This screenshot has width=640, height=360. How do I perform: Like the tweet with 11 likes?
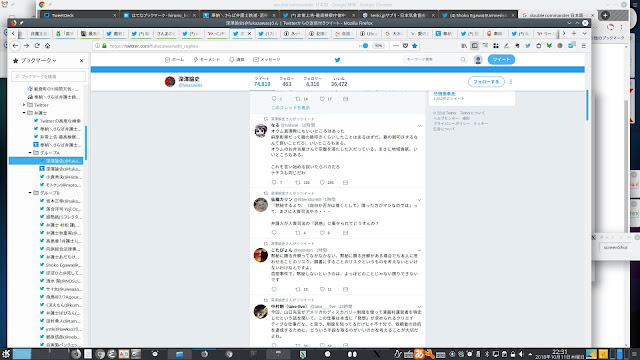(322, 289)
